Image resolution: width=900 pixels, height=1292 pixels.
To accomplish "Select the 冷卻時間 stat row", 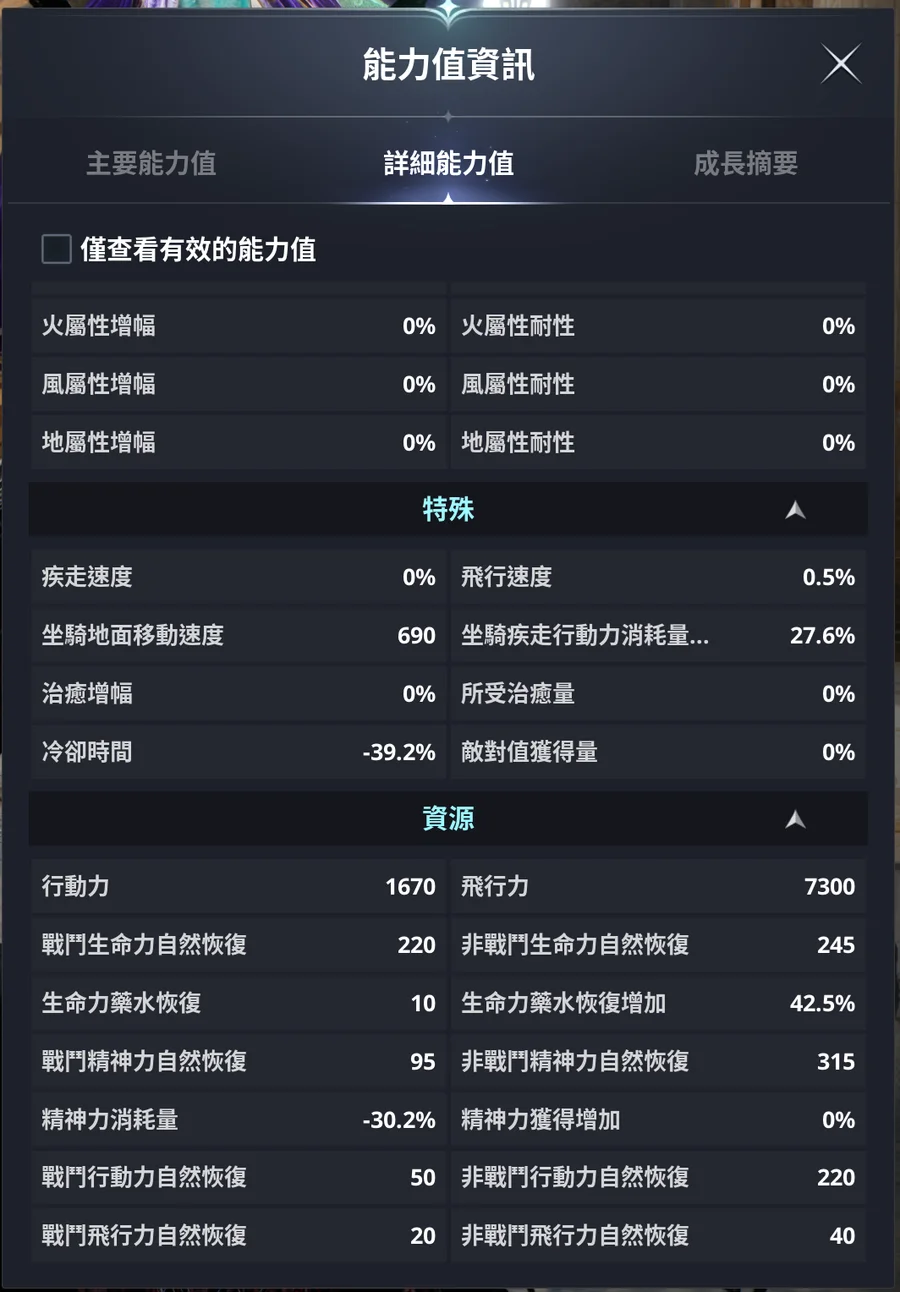I will coord(238,752).
